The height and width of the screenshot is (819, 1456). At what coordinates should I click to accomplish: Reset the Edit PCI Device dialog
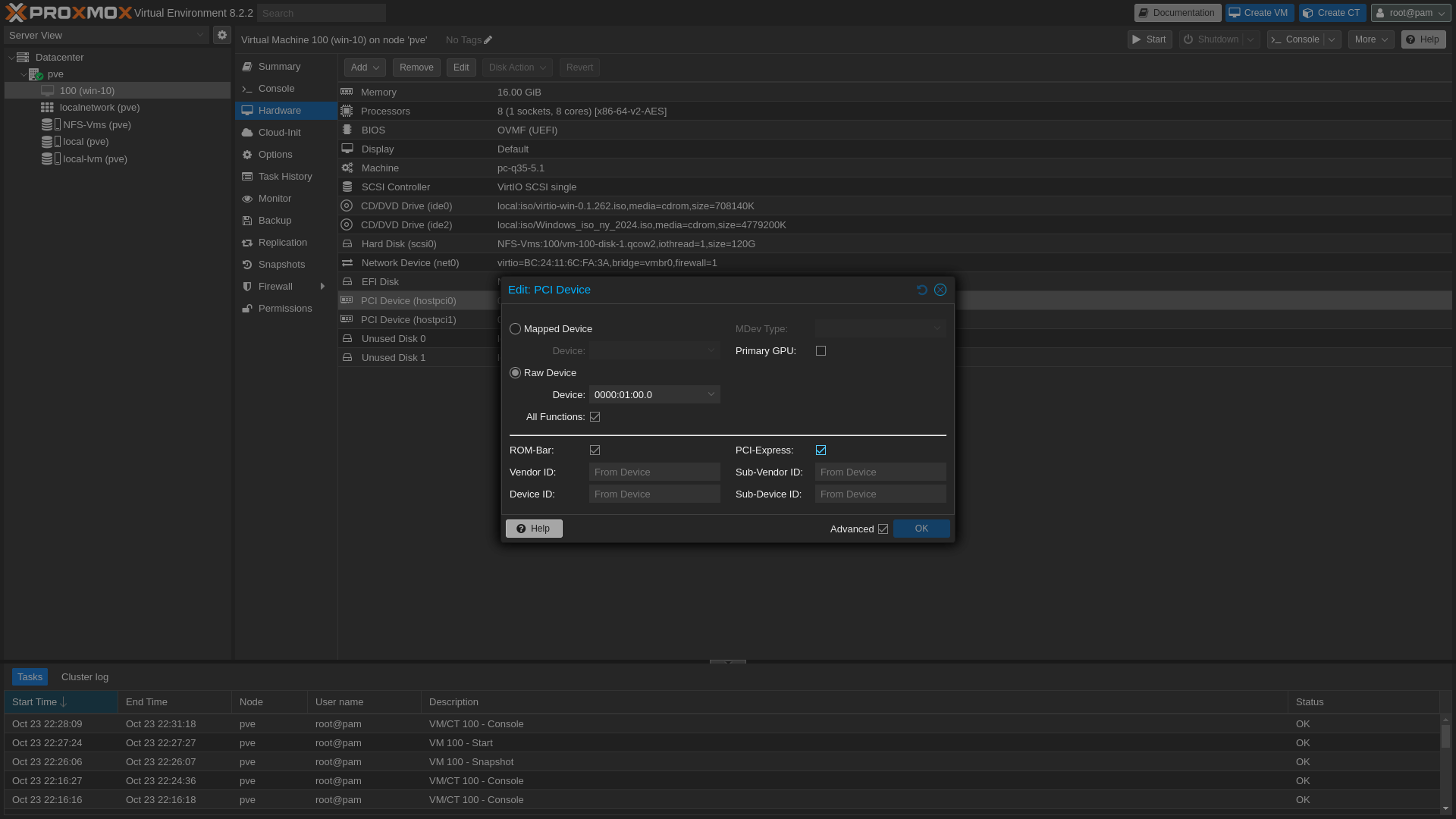point(922,290)
